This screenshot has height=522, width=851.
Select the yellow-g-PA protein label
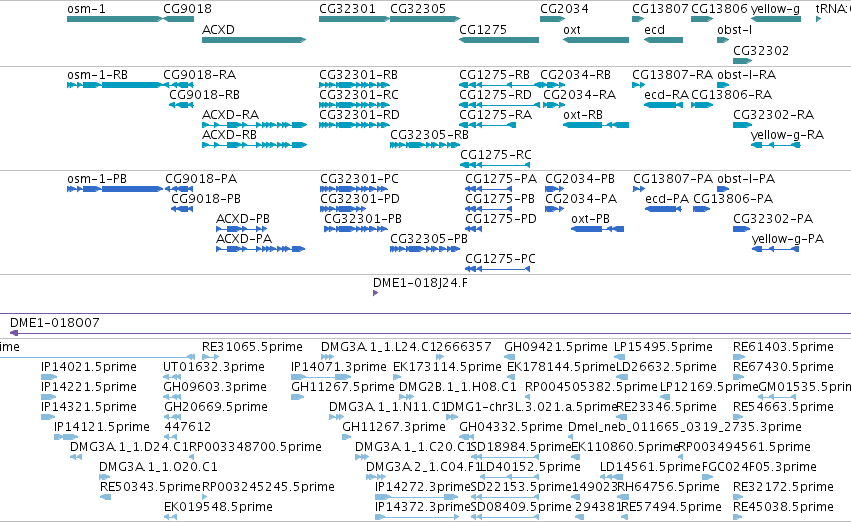pos(788,239)
